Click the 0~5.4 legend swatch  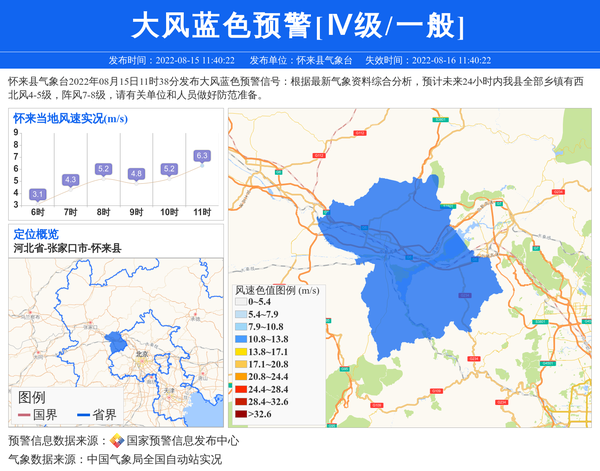tap(241, 301)
